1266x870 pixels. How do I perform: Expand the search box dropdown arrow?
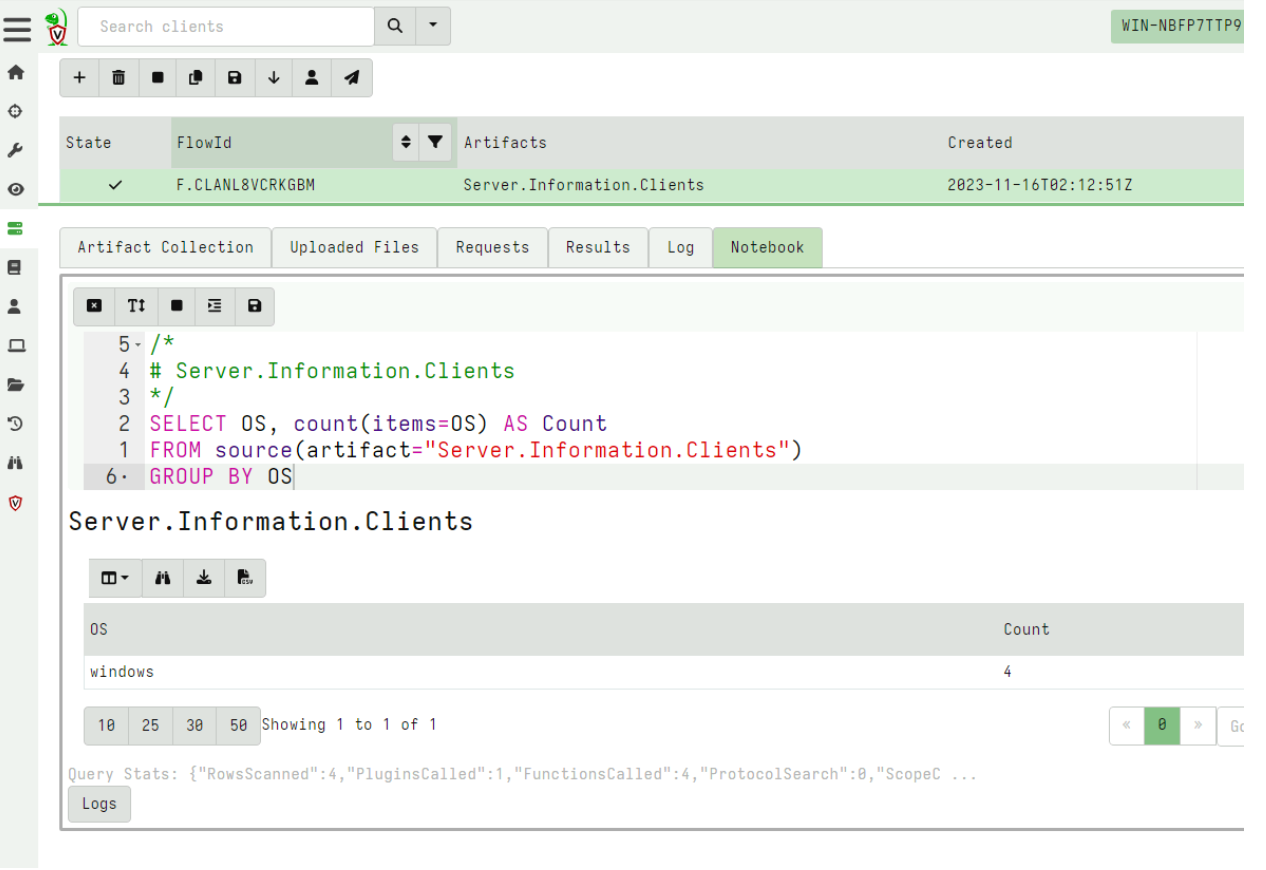pos(433,26)
